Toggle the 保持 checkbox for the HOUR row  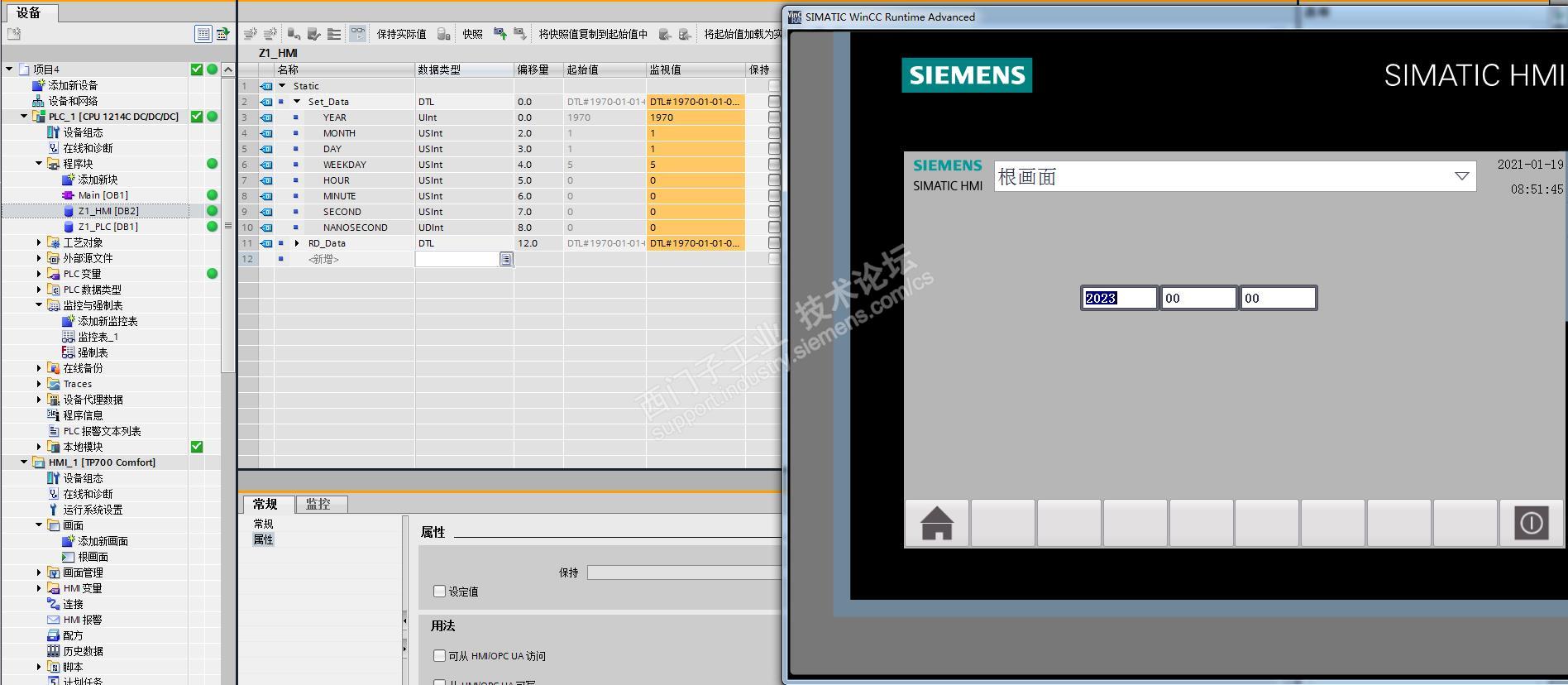[774, 180]
